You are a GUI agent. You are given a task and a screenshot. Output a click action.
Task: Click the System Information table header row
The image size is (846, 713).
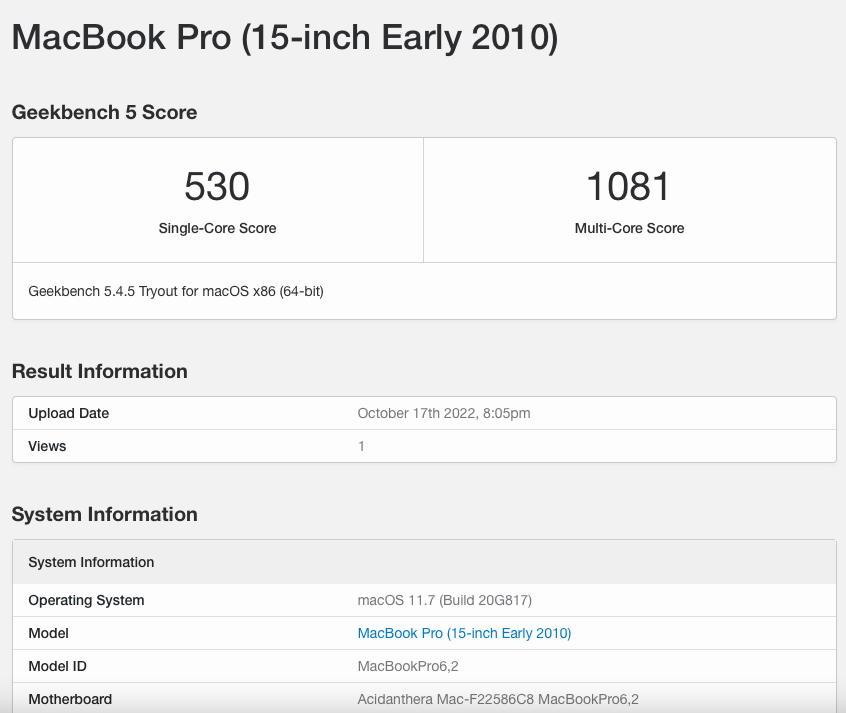pos(425,562)
